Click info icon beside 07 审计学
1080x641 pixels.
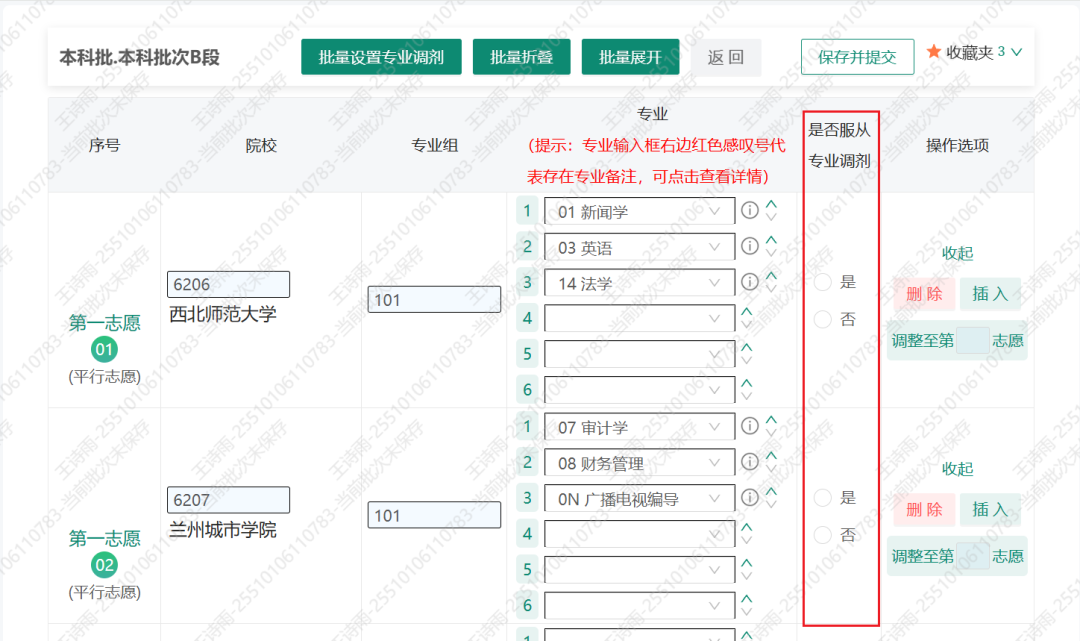749,426
